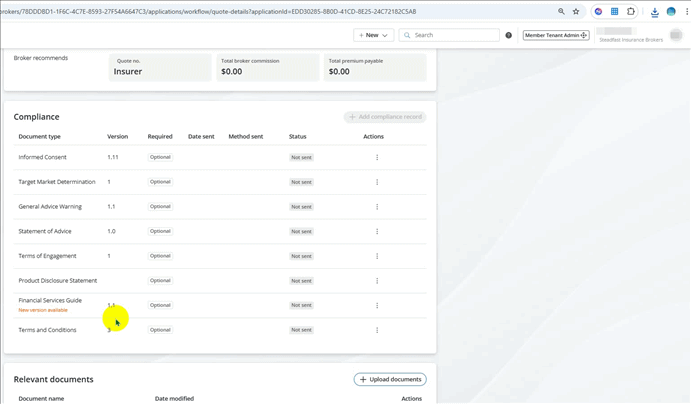Open actions menu for Product Disclosure Statement
691x404 pixels.
[377, 281]
